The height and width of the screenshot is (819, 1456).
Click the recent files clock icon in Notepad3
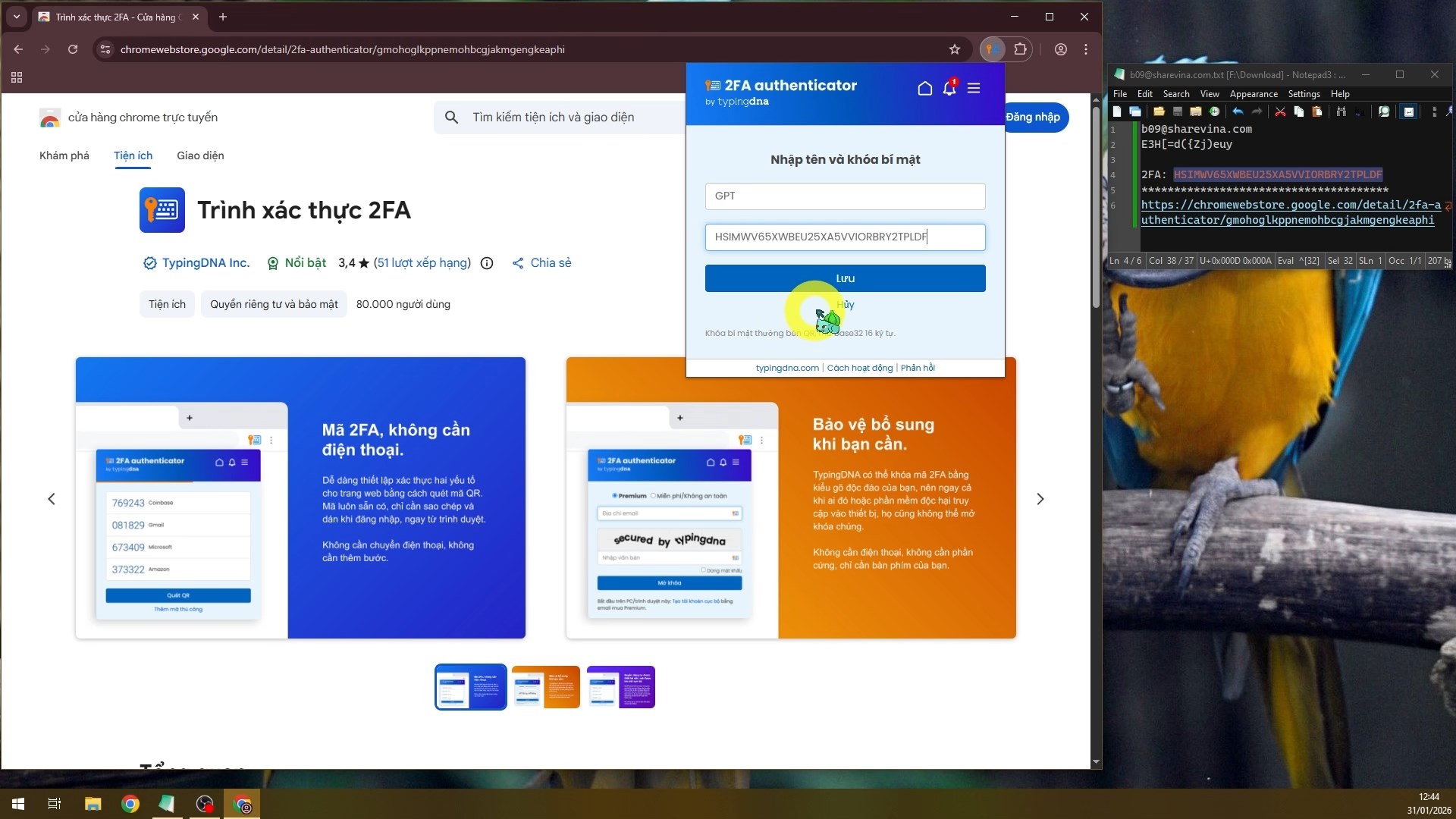(x=1214, y=111)
